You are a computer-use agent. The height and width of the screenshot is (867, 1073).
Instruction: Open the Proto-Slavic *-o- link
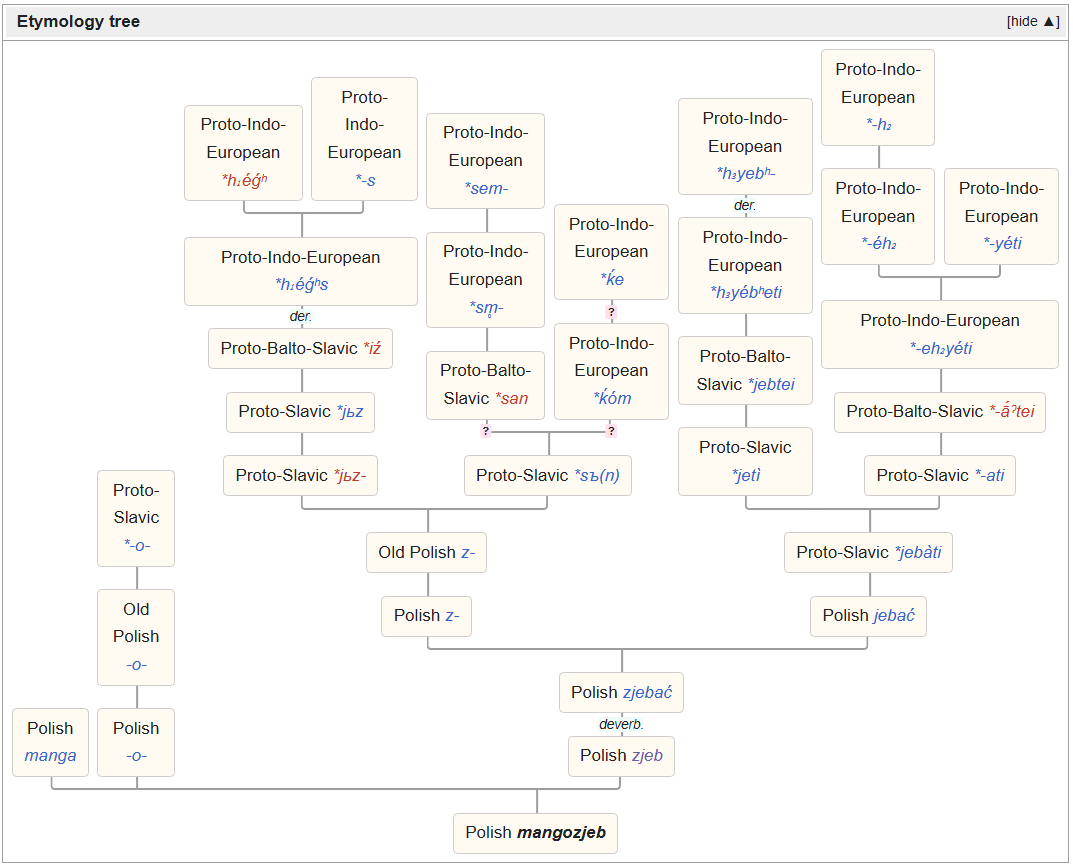(137, 545)
